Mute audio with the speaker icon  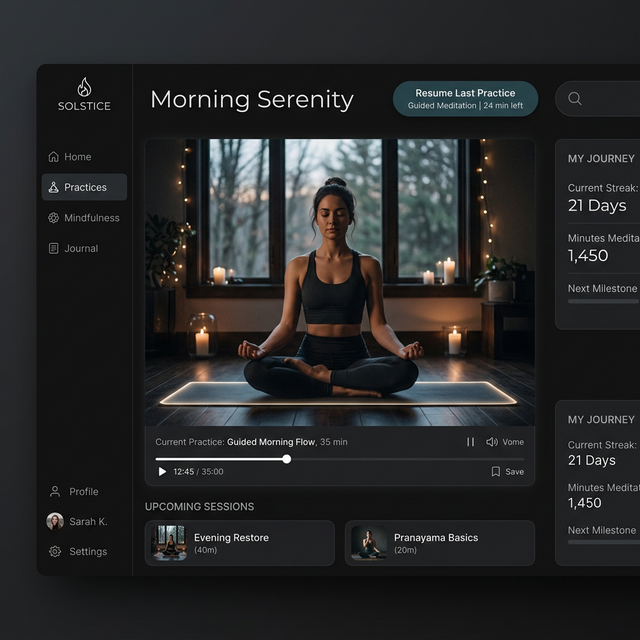pos(492,442)
